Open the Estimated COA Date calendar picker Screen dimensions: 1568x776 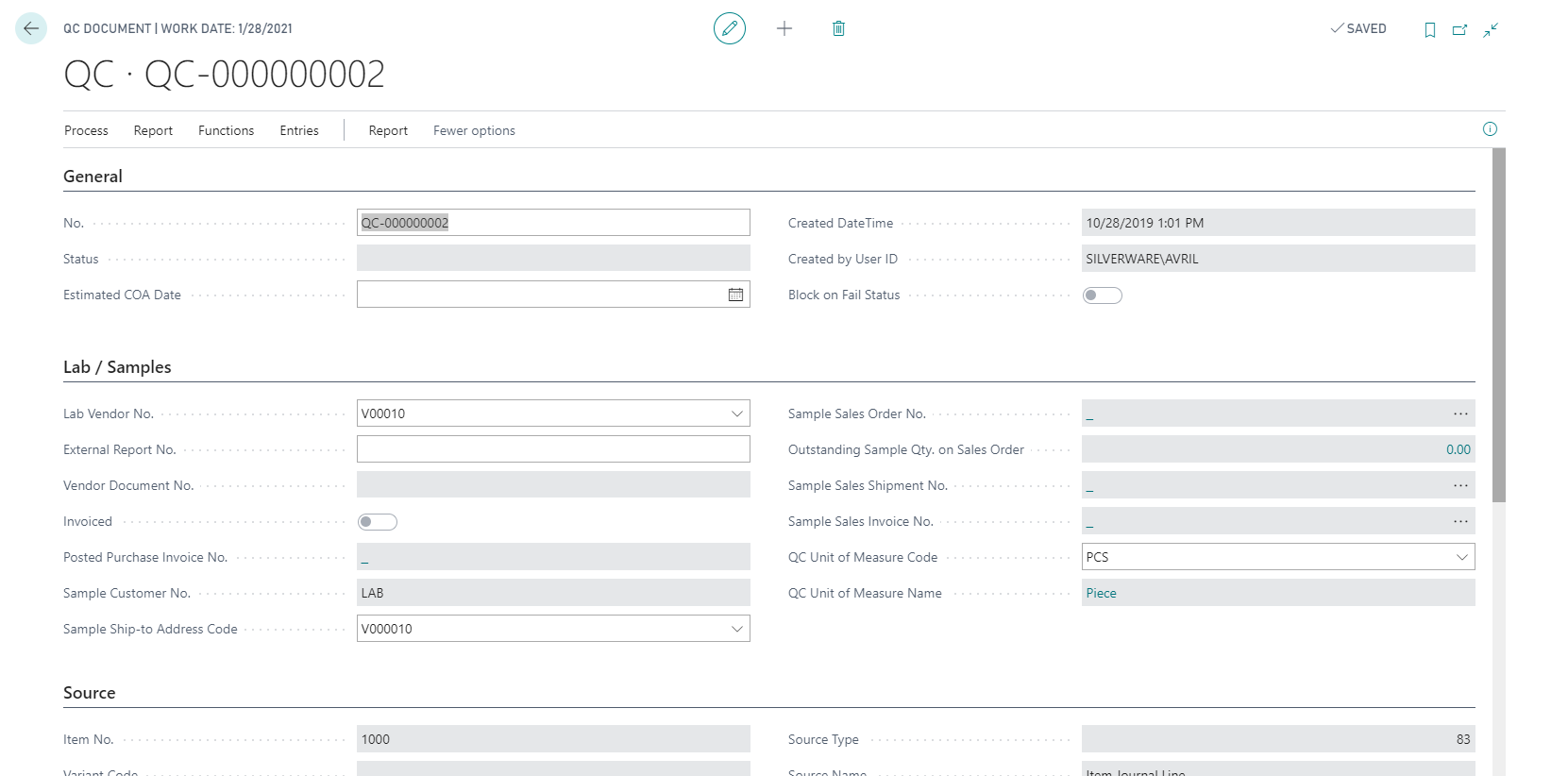pos(735,295)
